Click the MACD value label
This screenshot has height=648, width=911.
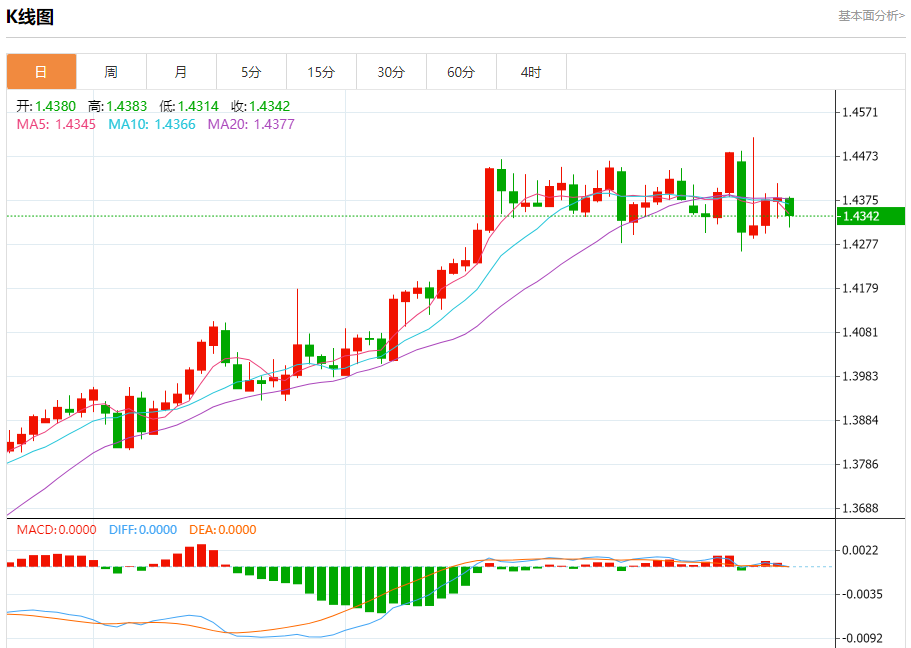click(x=56, y=529)
